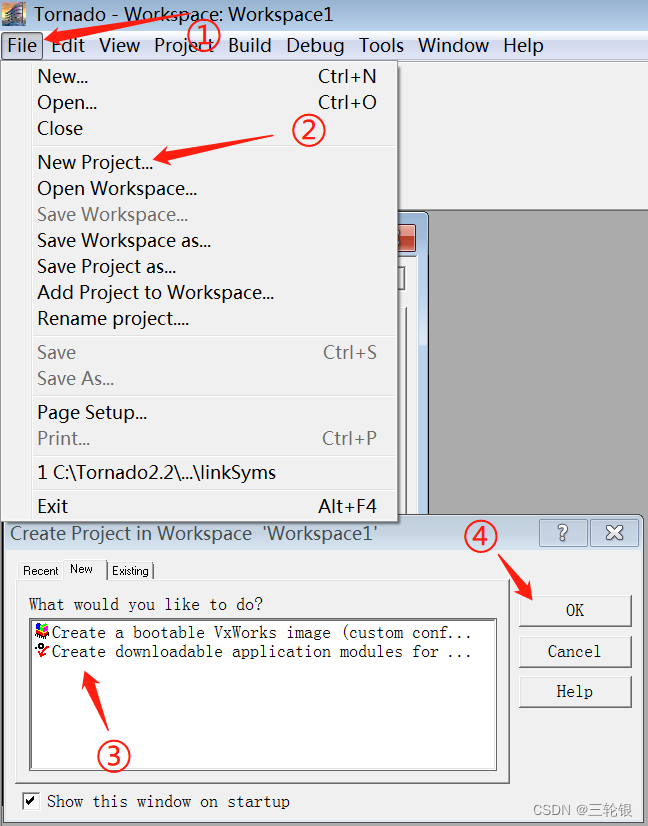Click the downloadable application modules icon
Viewport: 648px width, 826px height.
click(x=42, y=651)
